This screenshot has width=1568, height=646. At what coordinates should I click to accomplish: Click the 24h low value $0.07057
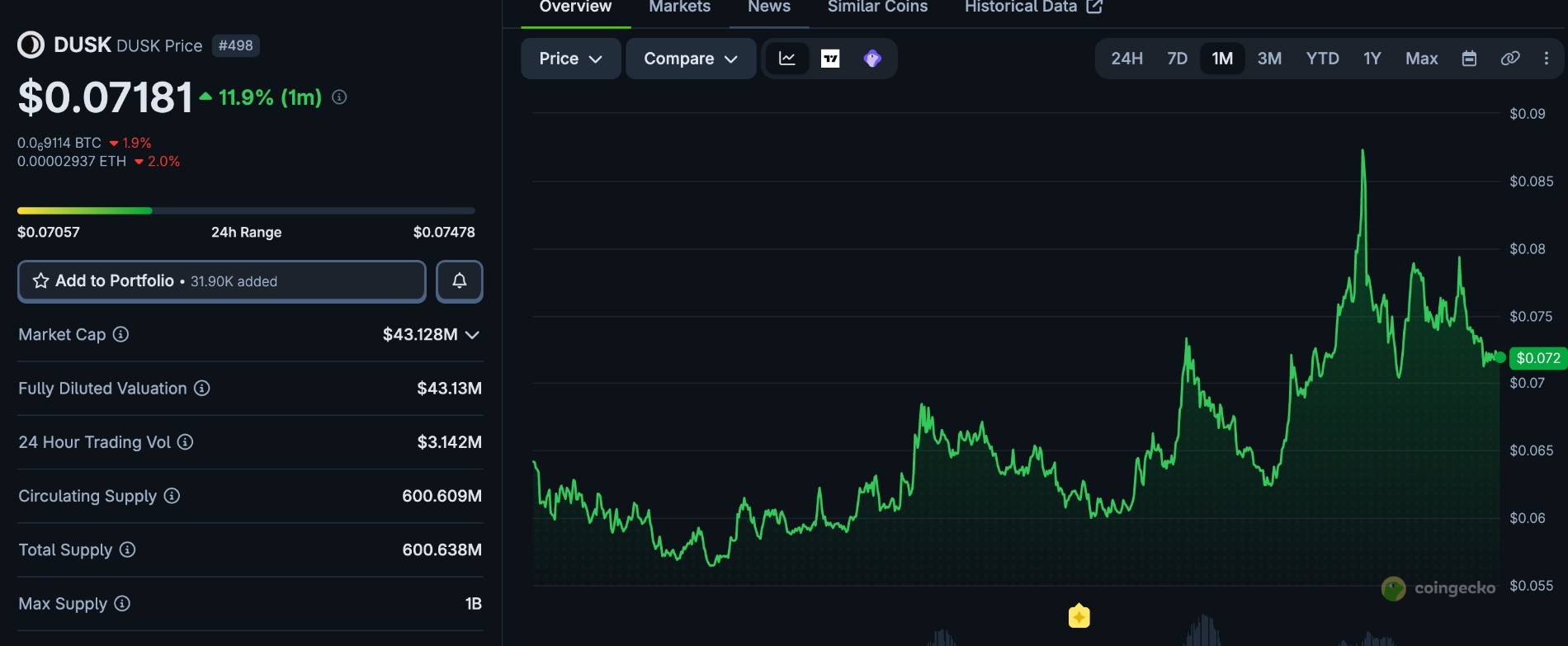tap(49, 232)
